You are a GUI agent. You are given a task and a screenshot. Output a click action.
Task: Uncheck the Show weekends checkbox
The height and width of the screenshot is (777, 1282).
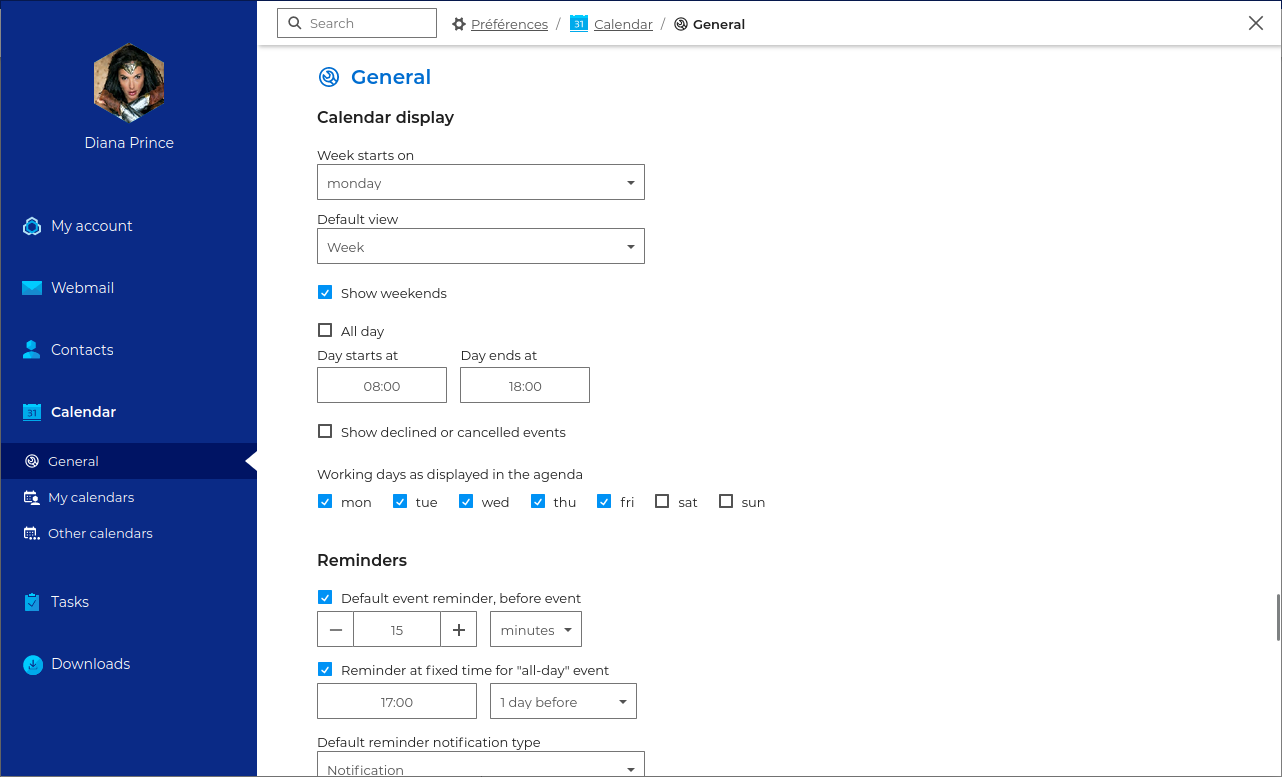click(x=325, y=293)
